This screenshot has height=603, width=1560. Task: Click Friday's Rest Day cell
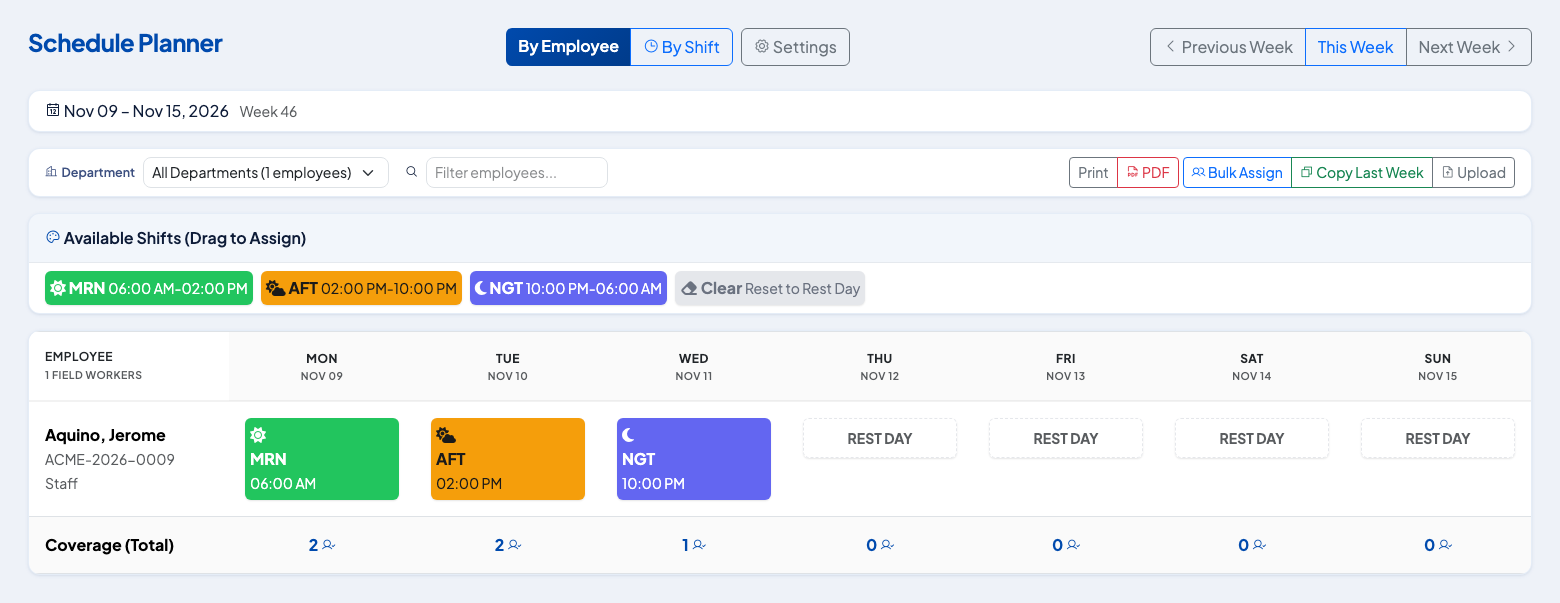coord(1066,438)
